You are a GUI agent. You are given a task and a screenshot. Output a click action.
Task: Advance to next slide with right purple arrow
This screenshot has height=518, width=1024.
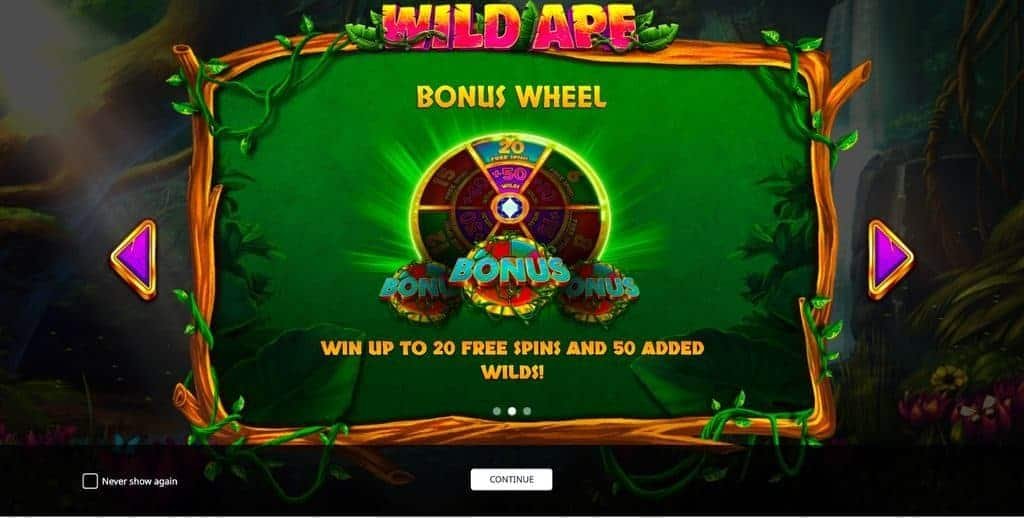pos(890,259)
